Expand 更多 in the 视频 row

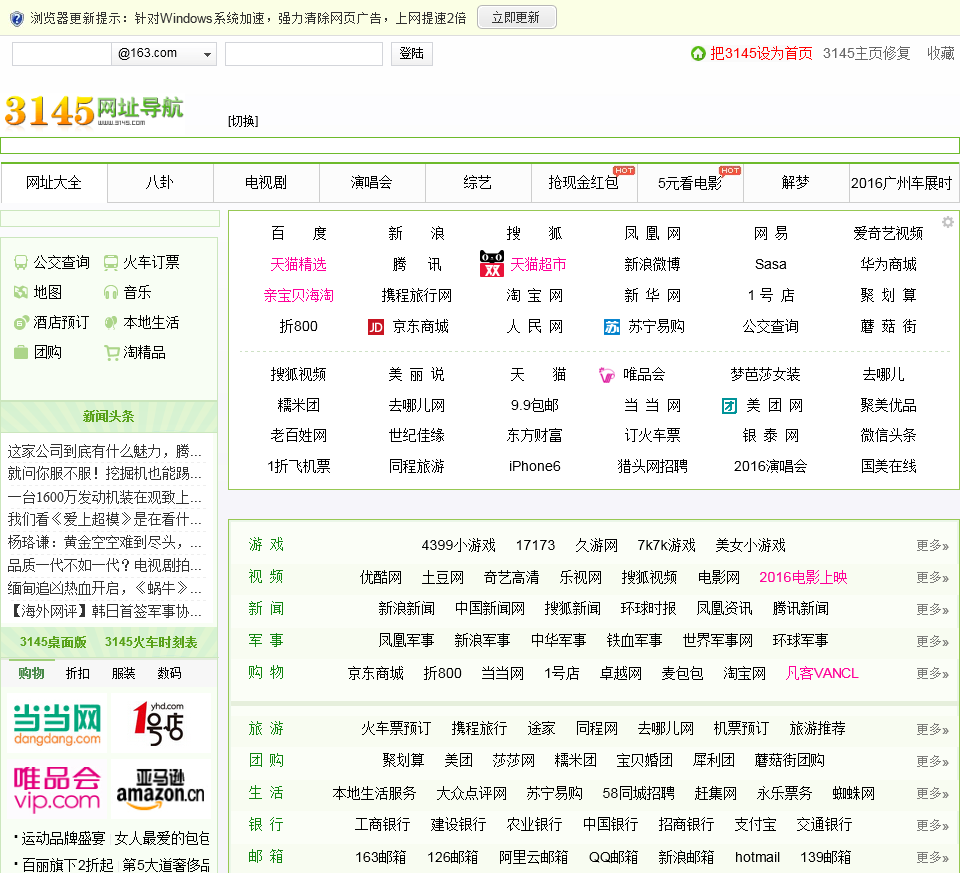tap(932, 577)
